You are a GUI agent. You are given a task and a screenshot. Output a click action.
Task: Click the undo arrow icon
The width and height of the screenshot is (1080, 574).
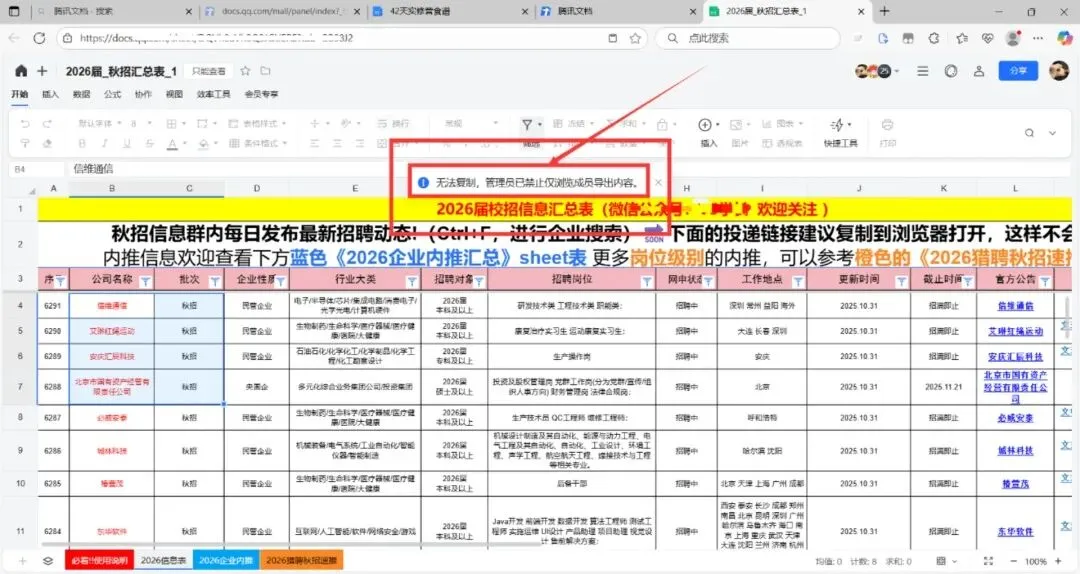(25, 124)
